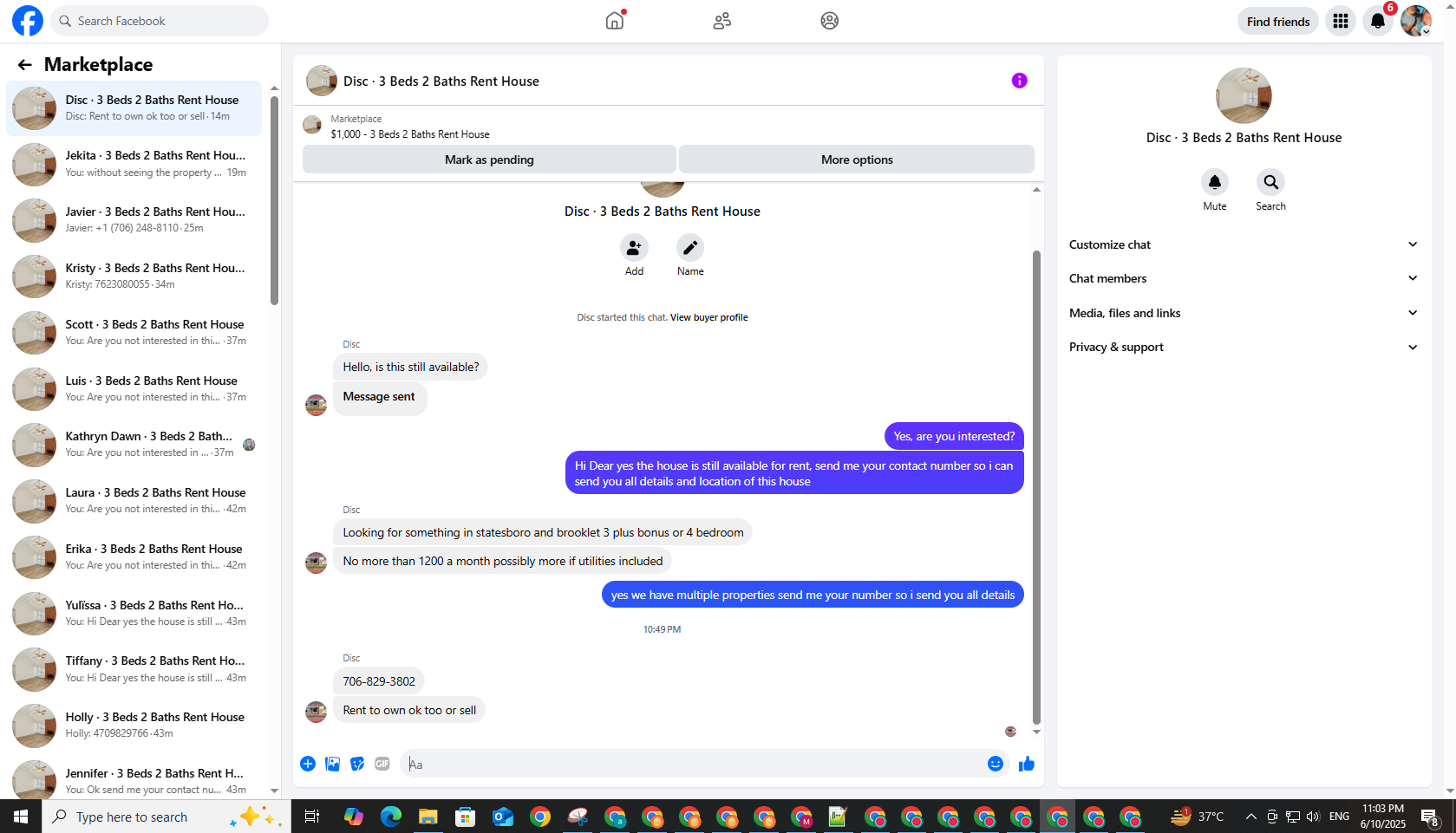The width and height of the screenshot is (1456, 833).
Task: Open the Groups icon in top bar
Action: [x=830, y=21]
